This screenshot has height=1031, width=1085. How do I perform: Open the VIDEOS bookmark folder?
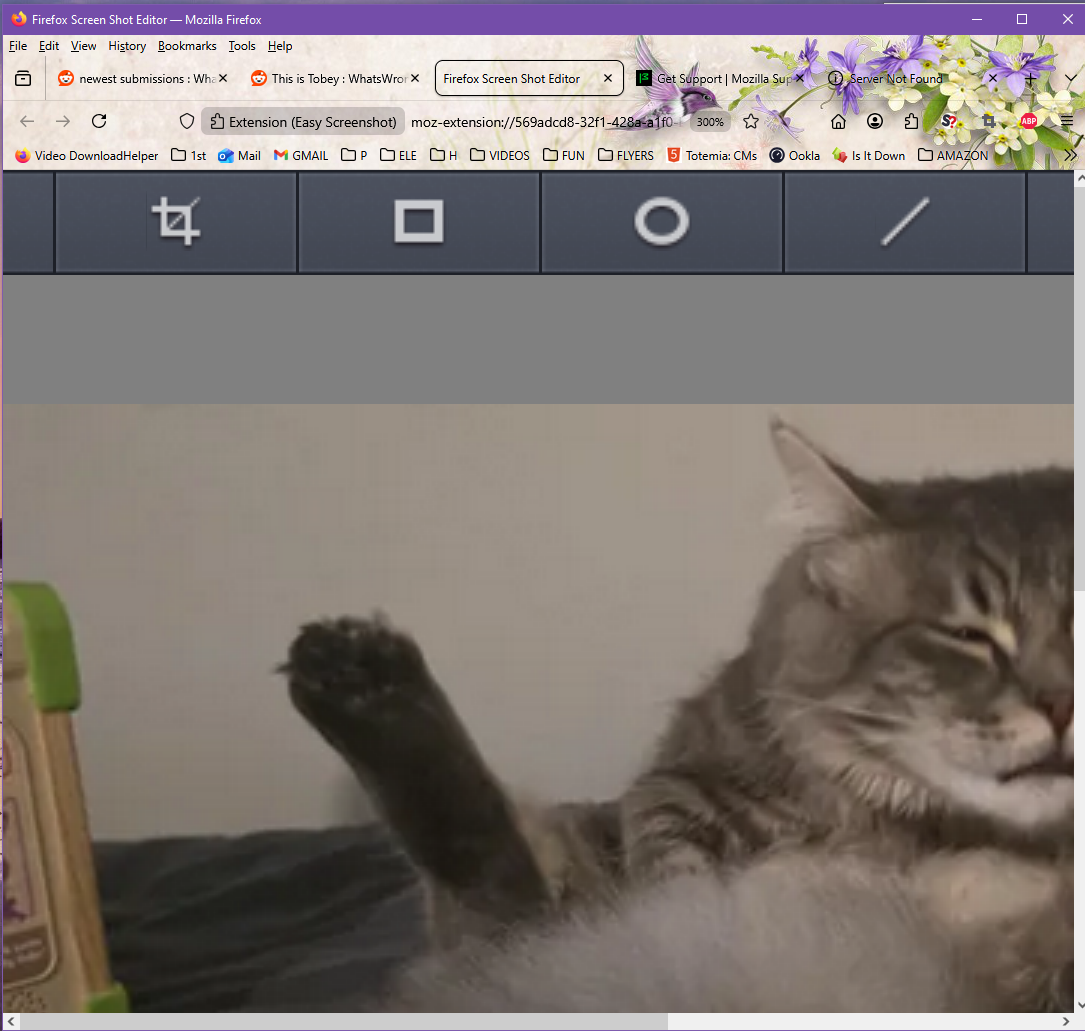tap(500, 155)
